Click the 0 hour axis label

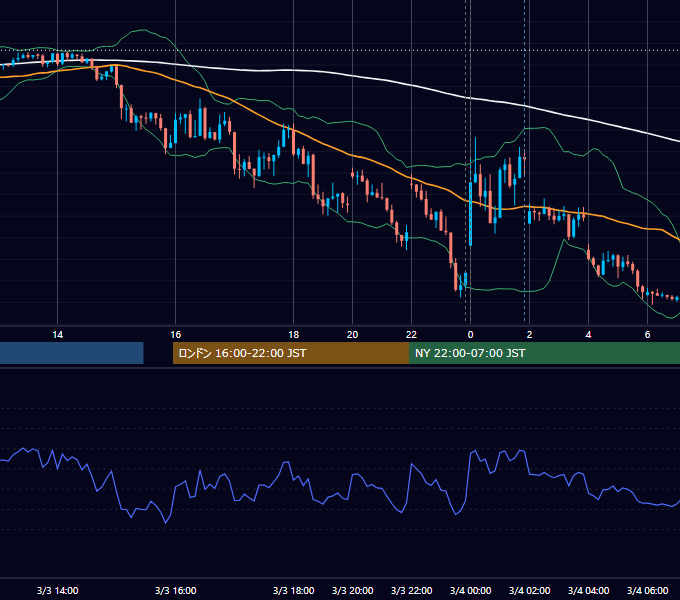point(471,335)
